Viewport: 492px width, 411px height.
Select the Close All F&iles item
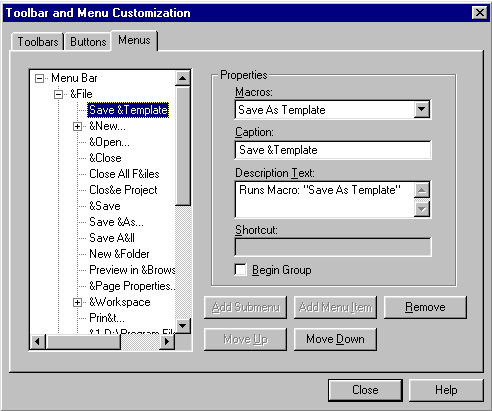coord(124,174)
